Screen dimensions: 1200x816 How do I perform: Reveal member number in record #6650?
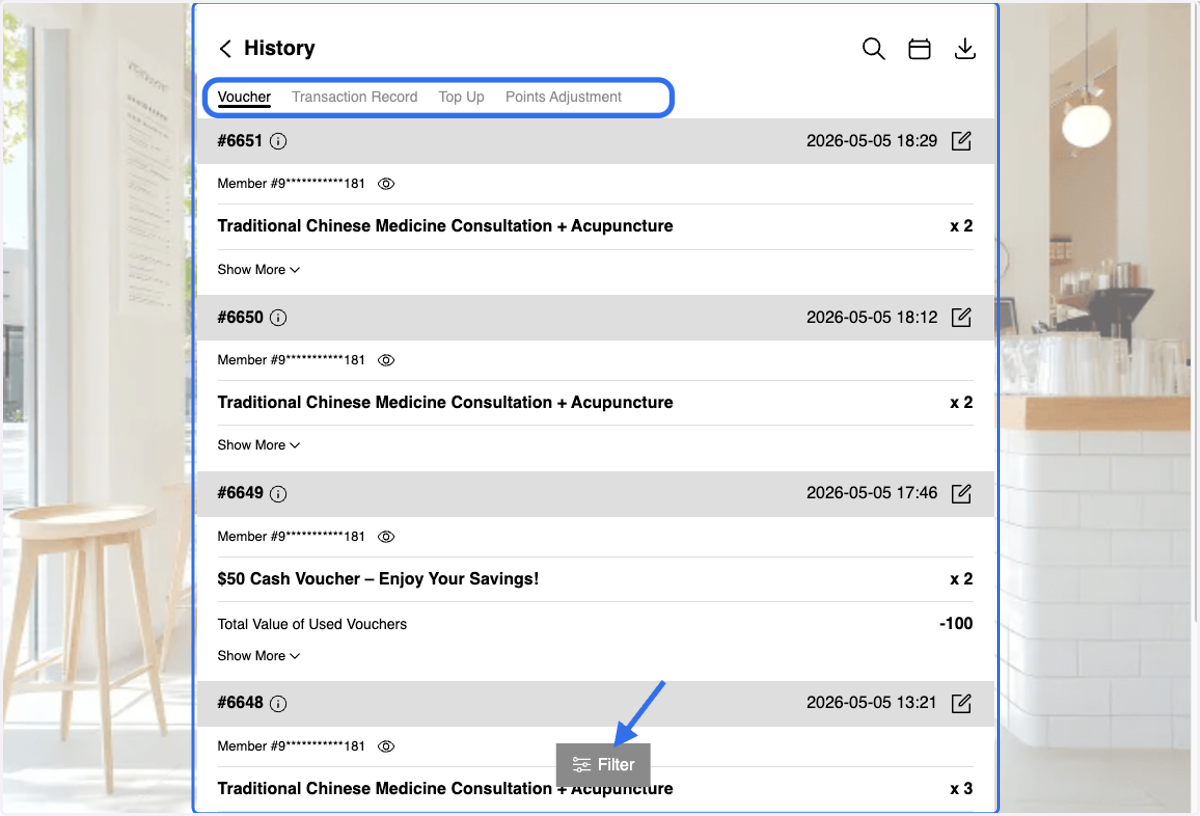[x=387, y=360]
